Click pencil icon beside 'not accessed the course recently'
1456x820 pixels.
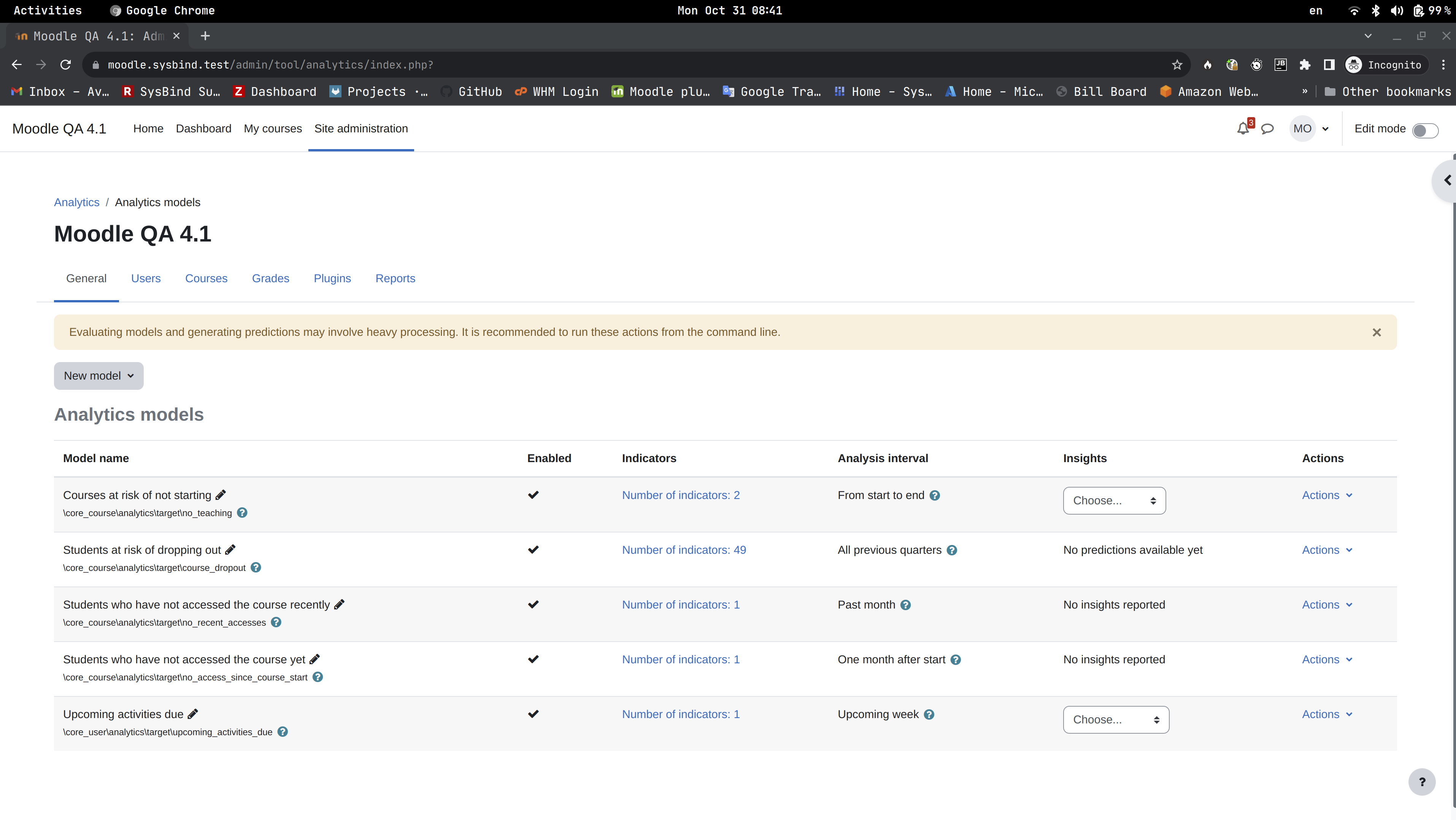pos(339,604)
